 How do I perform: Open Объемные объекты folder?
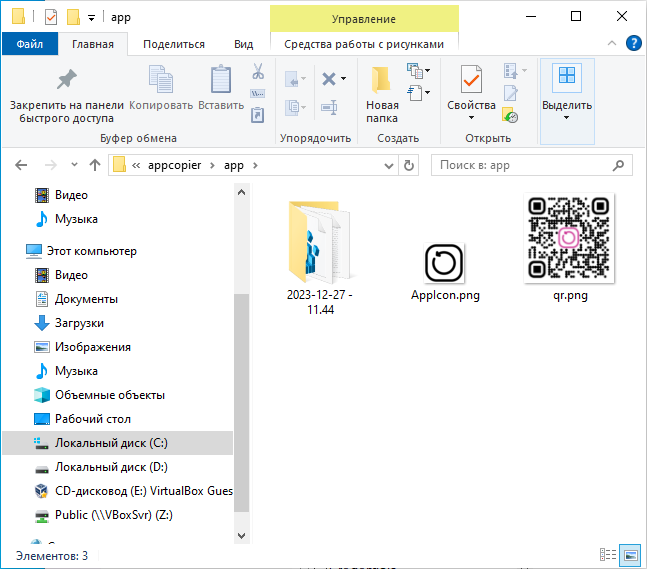(x=99, y=395)
